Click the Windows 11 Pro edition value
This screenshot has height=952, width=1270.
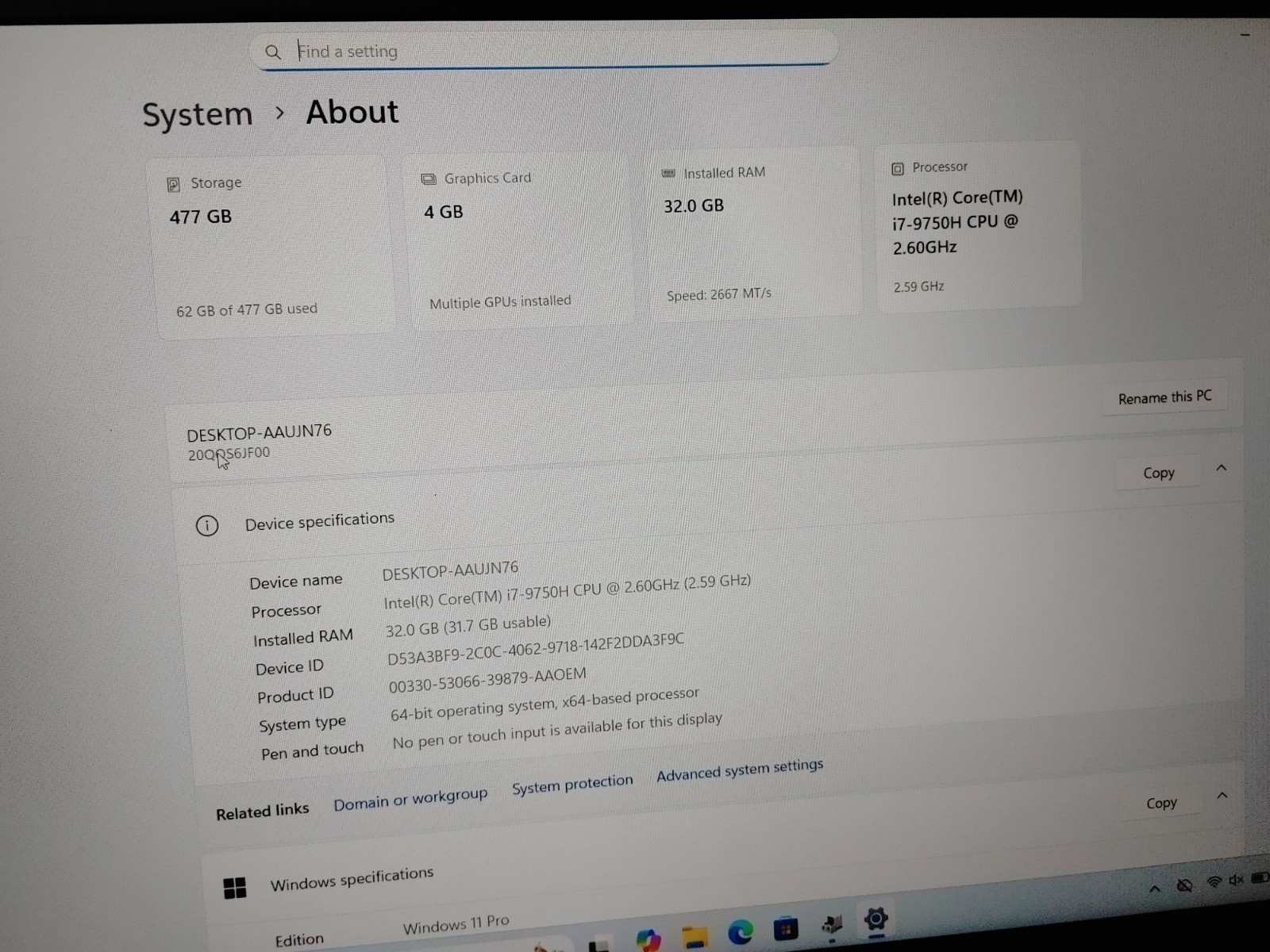456,924
